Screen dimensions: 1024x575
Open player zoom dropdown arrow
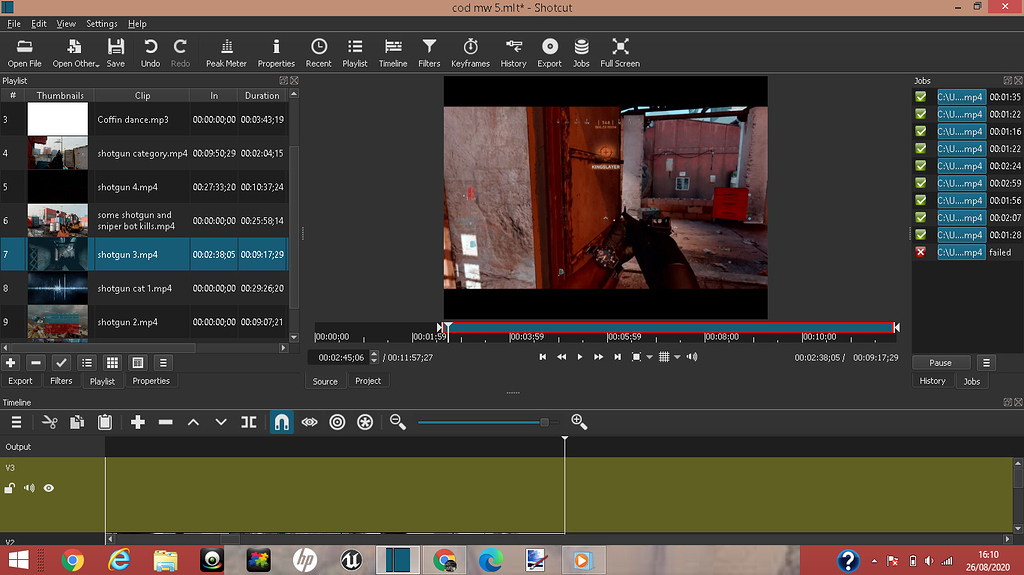click(x=649, y=357)
